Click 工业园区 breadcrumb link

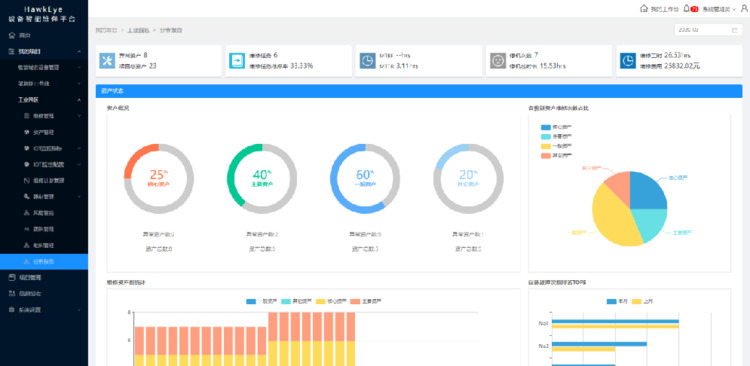click(x=138, y=30)
